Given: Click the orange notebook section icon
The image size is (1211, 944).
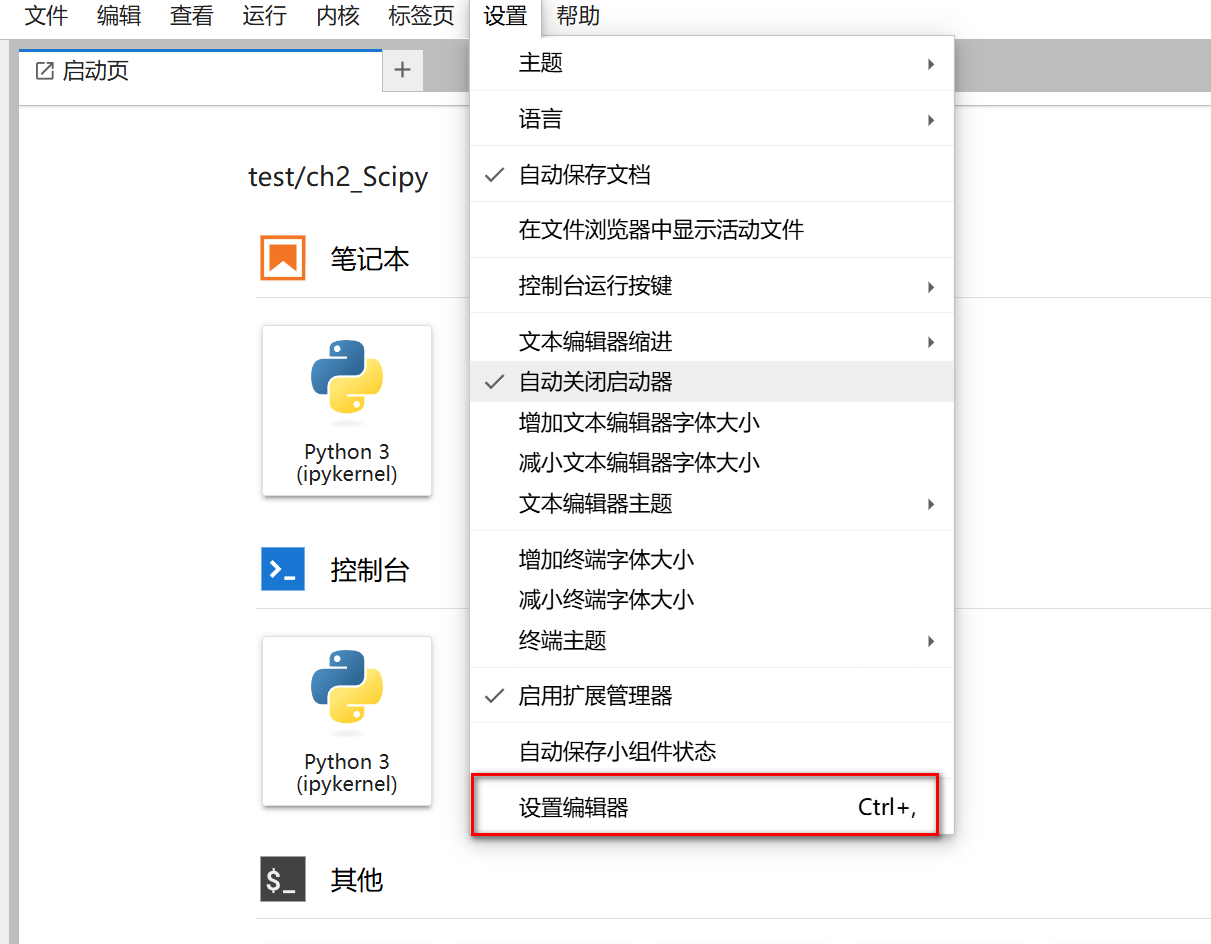Looking at the screenshot, I should click(283, 258).
